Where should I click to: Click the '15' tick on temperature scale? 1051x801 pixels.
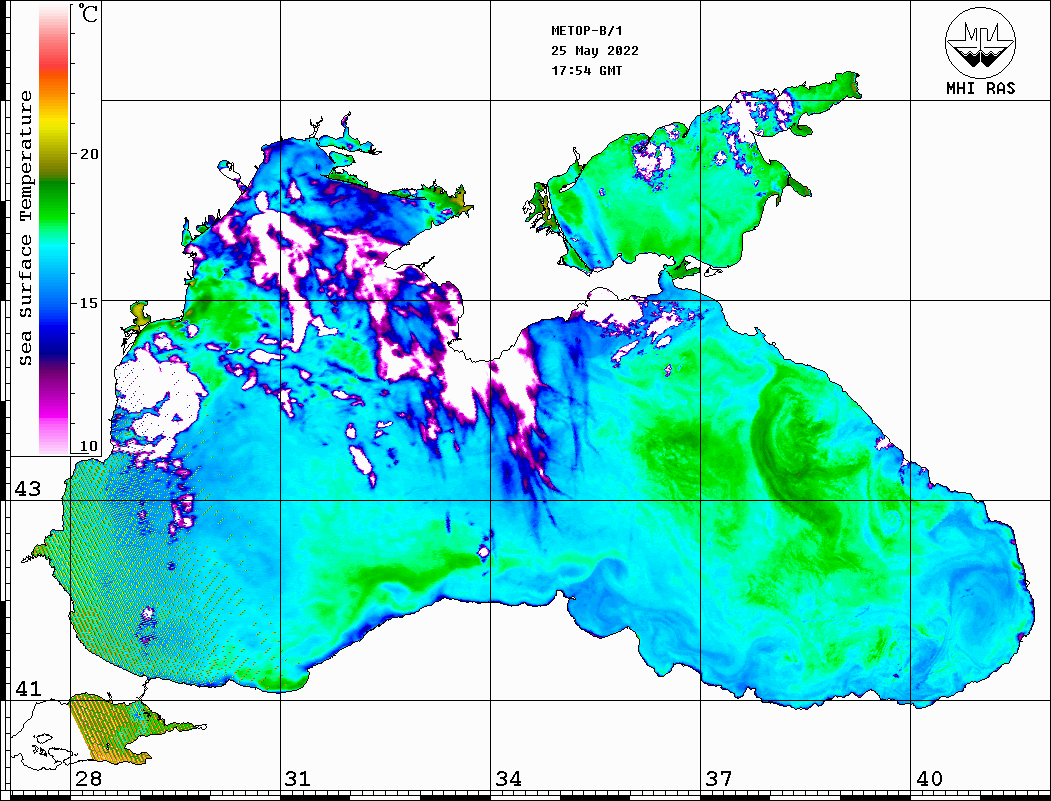coord(88,303)
